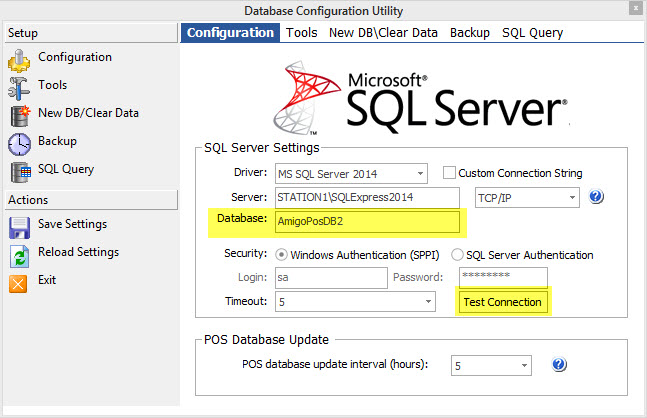Click the Actions section header
This screenshot has width=647, height=418.
(91, 200)
